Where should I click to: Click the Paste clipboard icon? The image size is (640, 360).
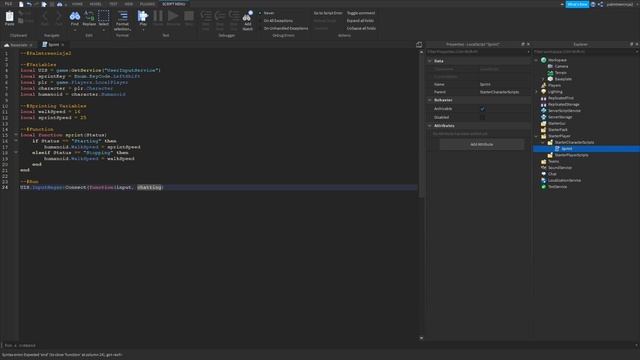pyautogui.click(x=9, y=17)
